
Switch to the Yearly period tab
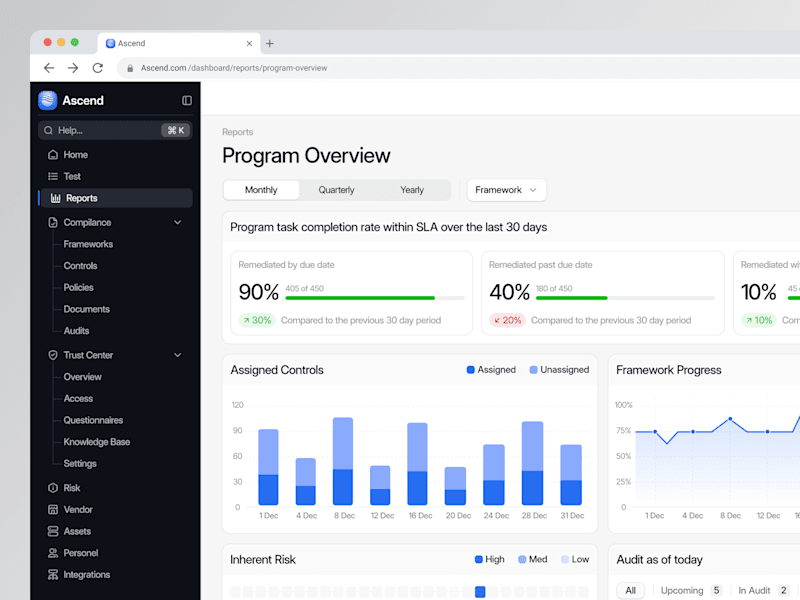(x=412, y=190)
